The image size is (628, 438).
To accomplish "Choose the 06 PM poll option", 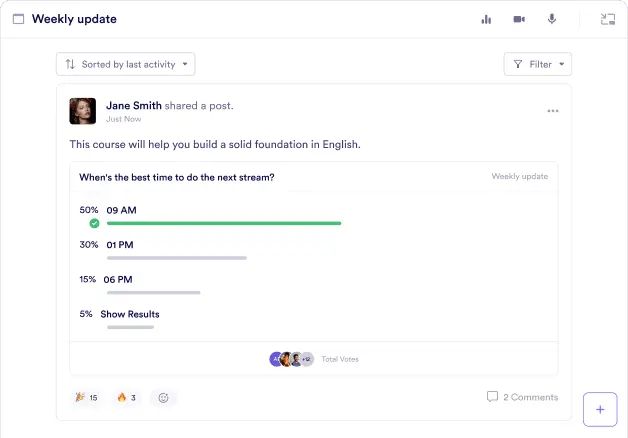I will [120, 280].
